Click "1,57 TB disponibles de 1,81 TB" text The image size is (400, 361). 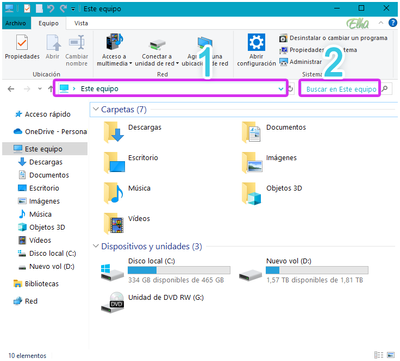(314, 280)
